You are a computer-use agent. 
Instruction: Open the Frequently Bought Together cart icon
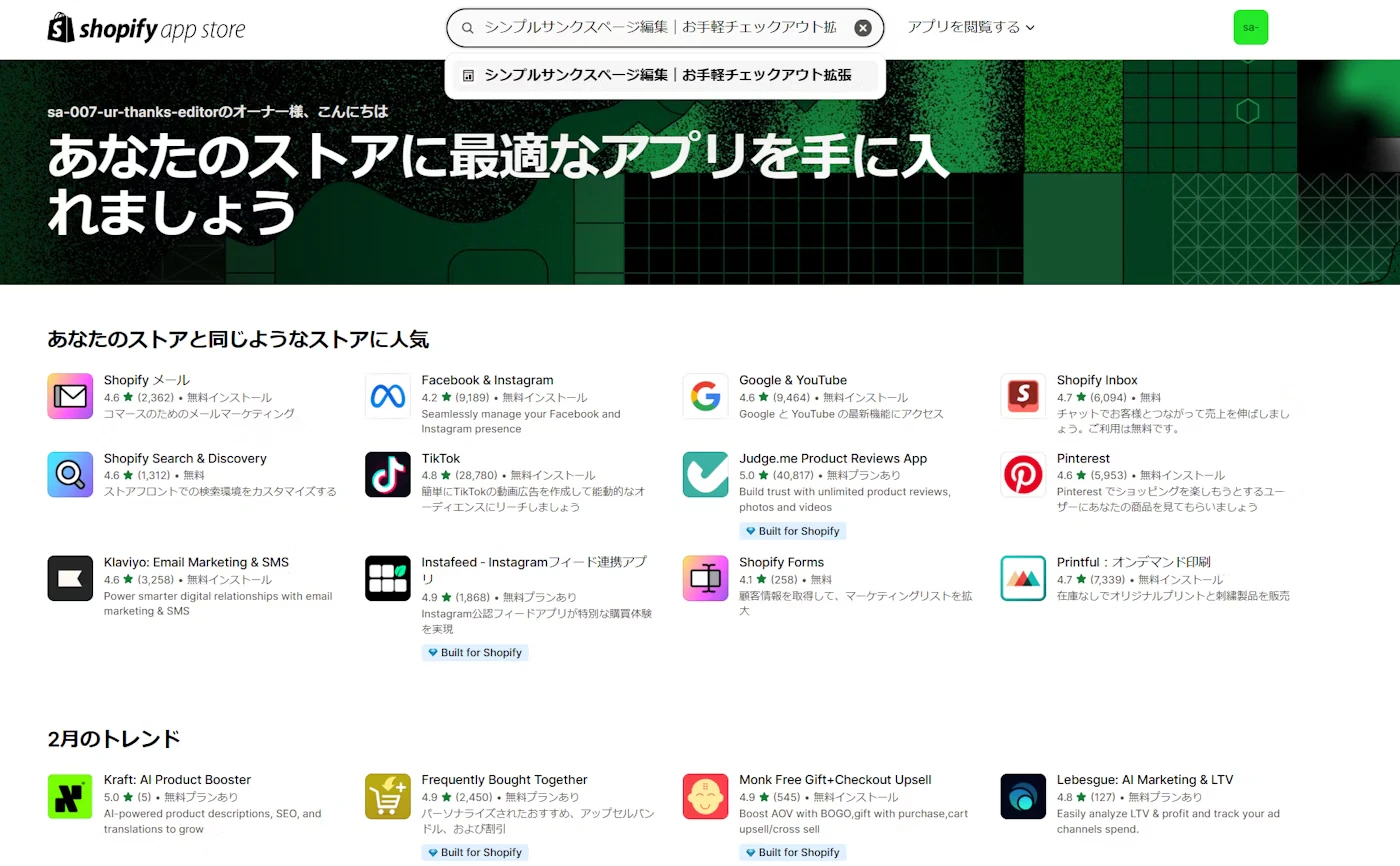coord(388,796)
